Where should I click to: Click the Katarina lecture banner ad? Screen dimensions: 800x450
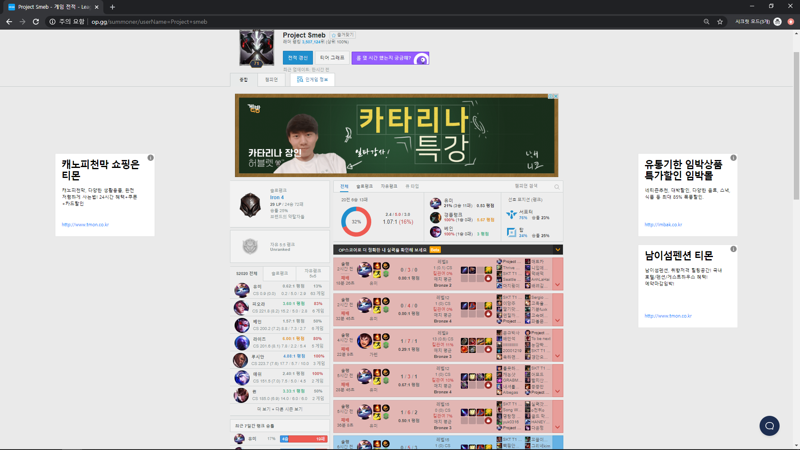396,135
